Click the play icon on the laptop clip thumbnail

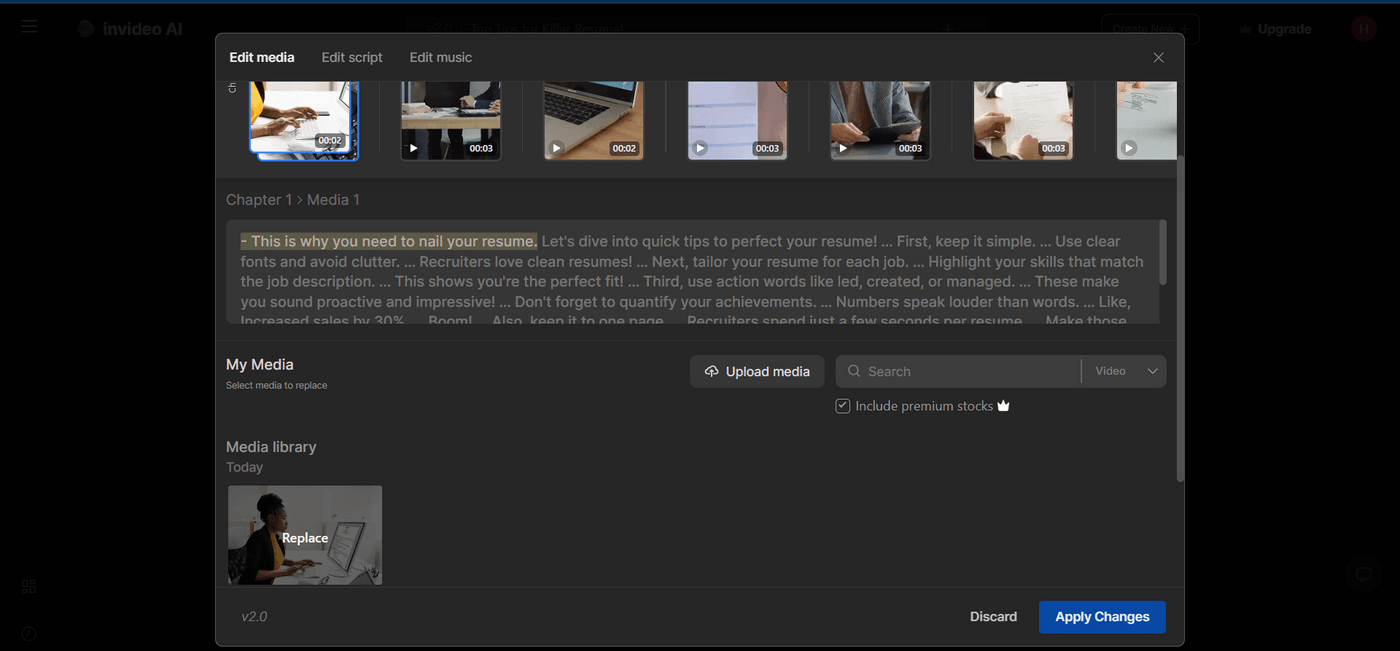click(x=557, y=148)
